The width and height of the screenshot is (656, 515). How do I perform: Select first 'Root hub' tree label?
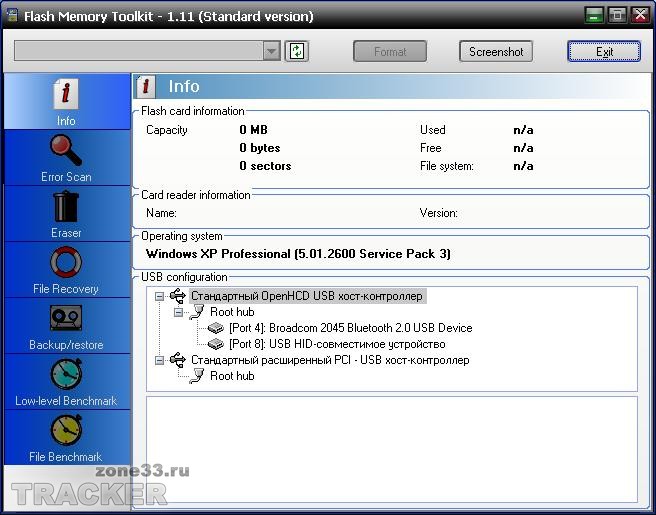pyautogui.click(x=232, y=312)
